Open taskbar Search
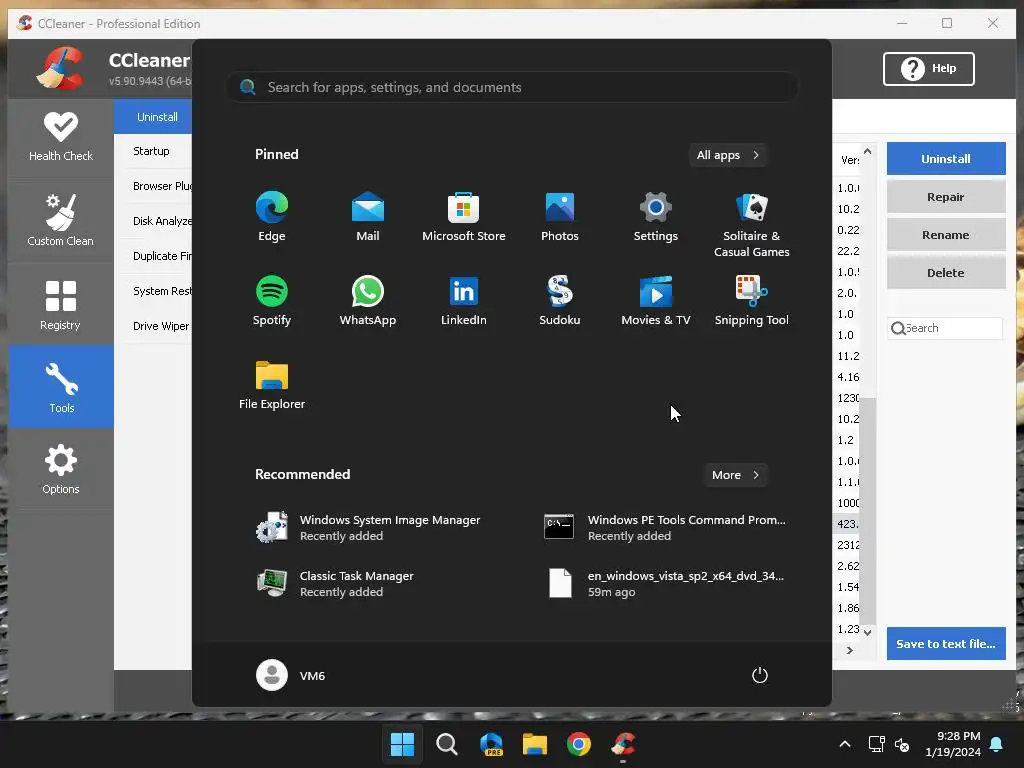This screenshot has width=1024, height=768. pos(447,744)
